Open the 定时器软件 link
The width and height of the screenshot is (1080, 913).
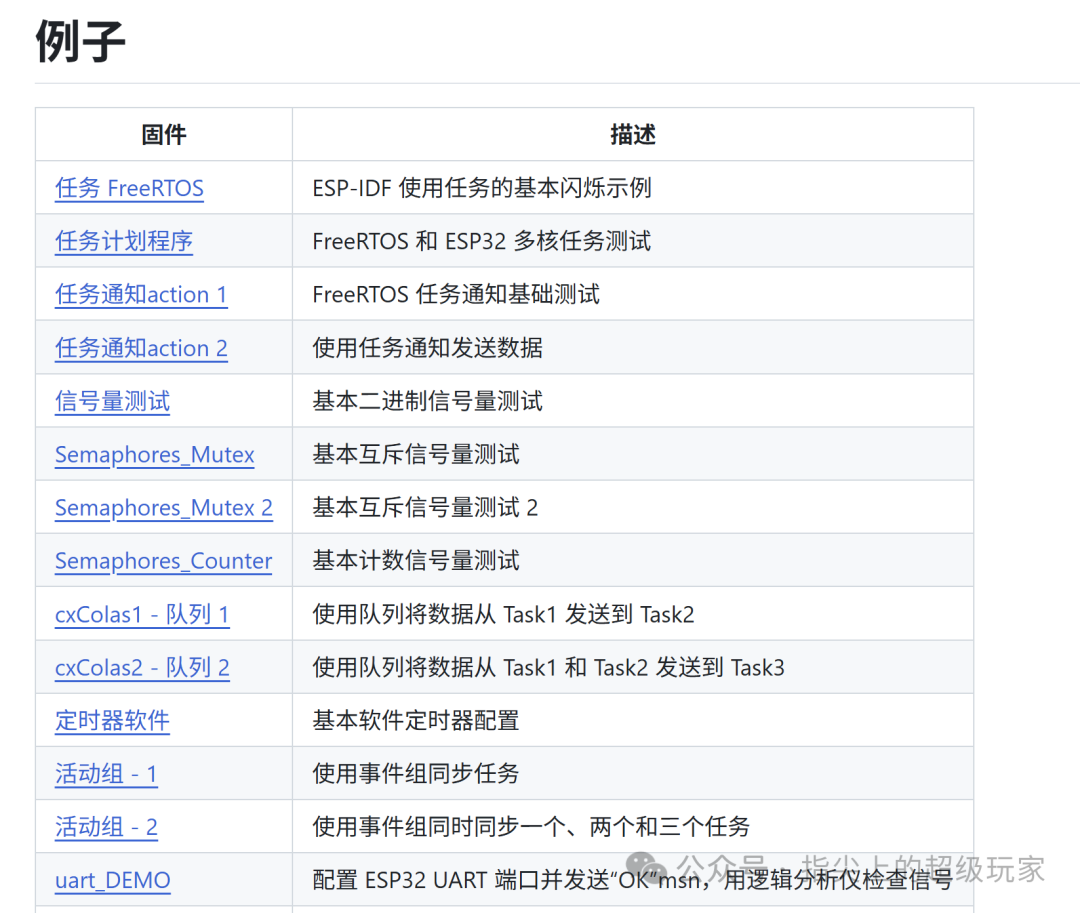tap(112, 720)
